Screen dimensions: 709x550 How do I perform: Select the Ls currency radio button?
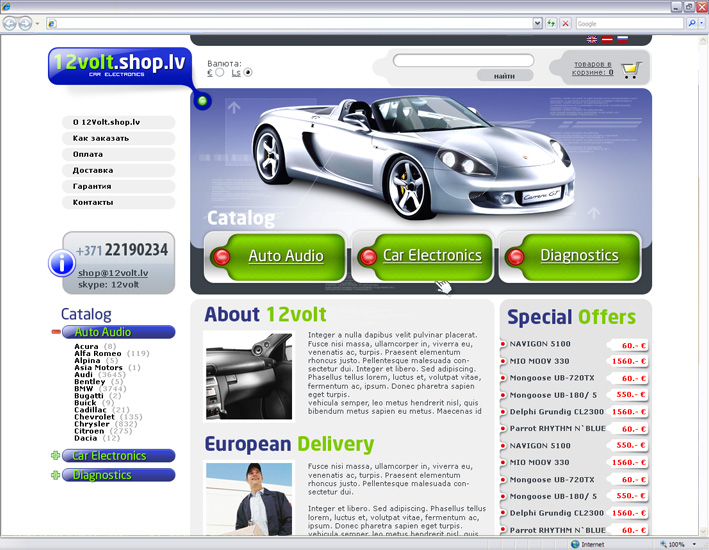point(248,72)
